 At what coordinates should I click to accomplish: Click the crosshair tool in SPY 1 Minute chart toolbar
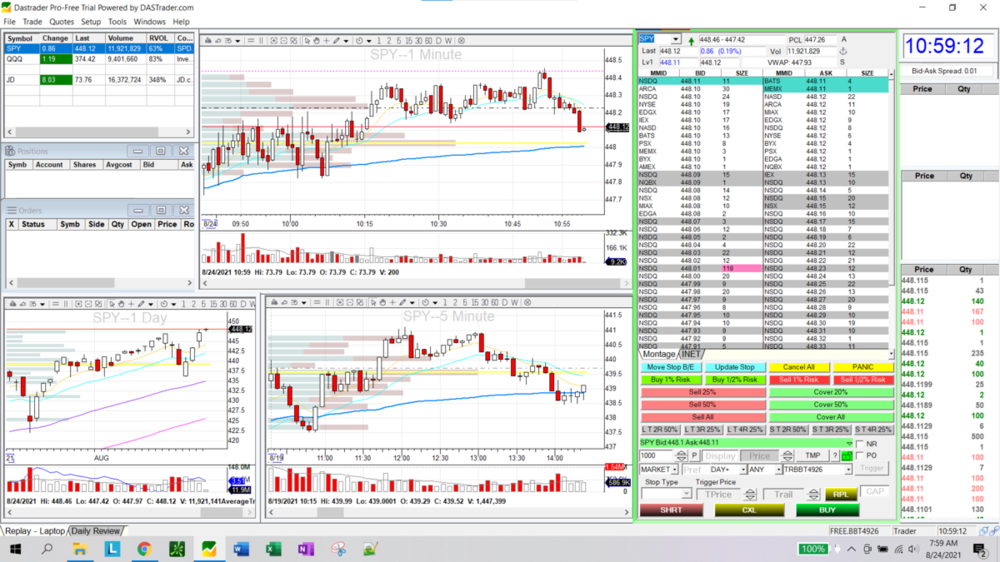pos(327,41)
